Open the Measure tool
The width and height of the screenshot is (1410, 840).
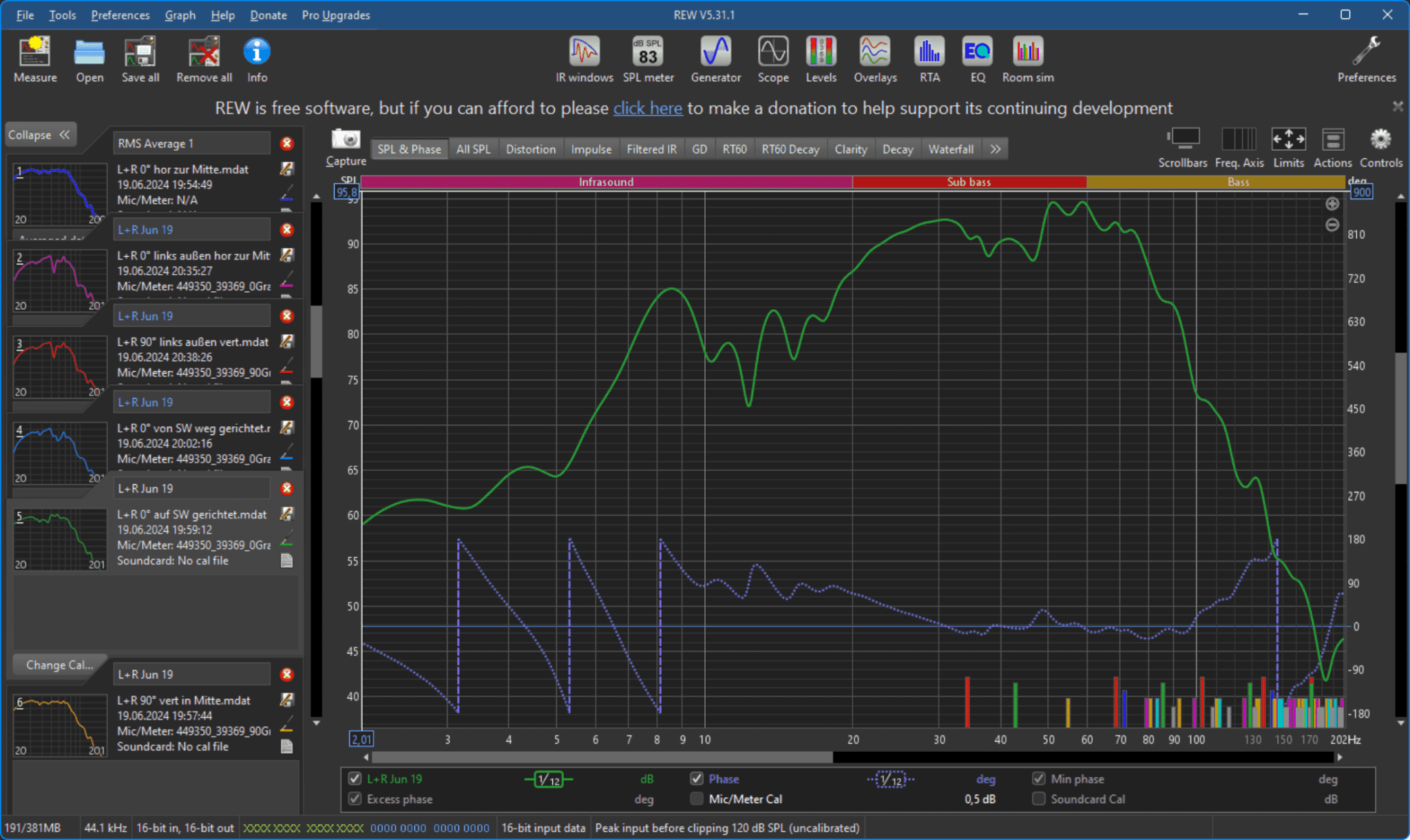pos(35,59)
